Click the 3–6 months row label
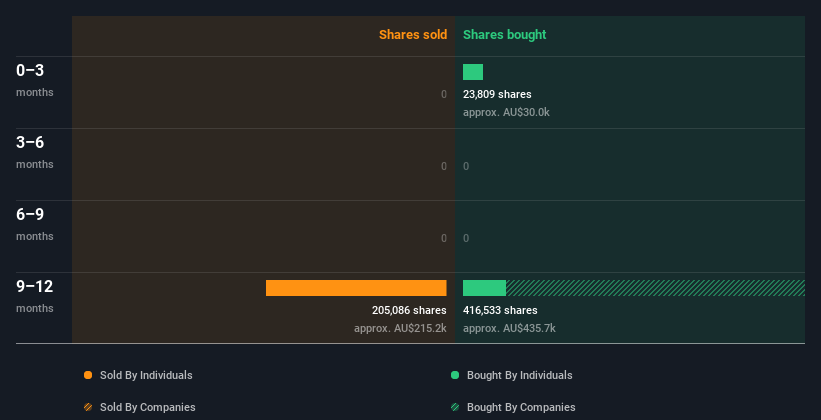The height and width of the screenshot is (420, 821). click(35, 152)
